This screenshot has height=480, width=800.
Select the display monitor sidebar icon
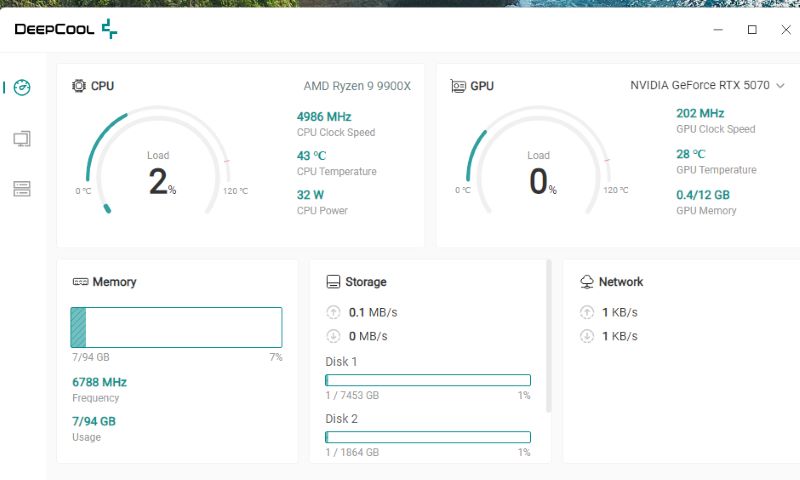[22, 139]
